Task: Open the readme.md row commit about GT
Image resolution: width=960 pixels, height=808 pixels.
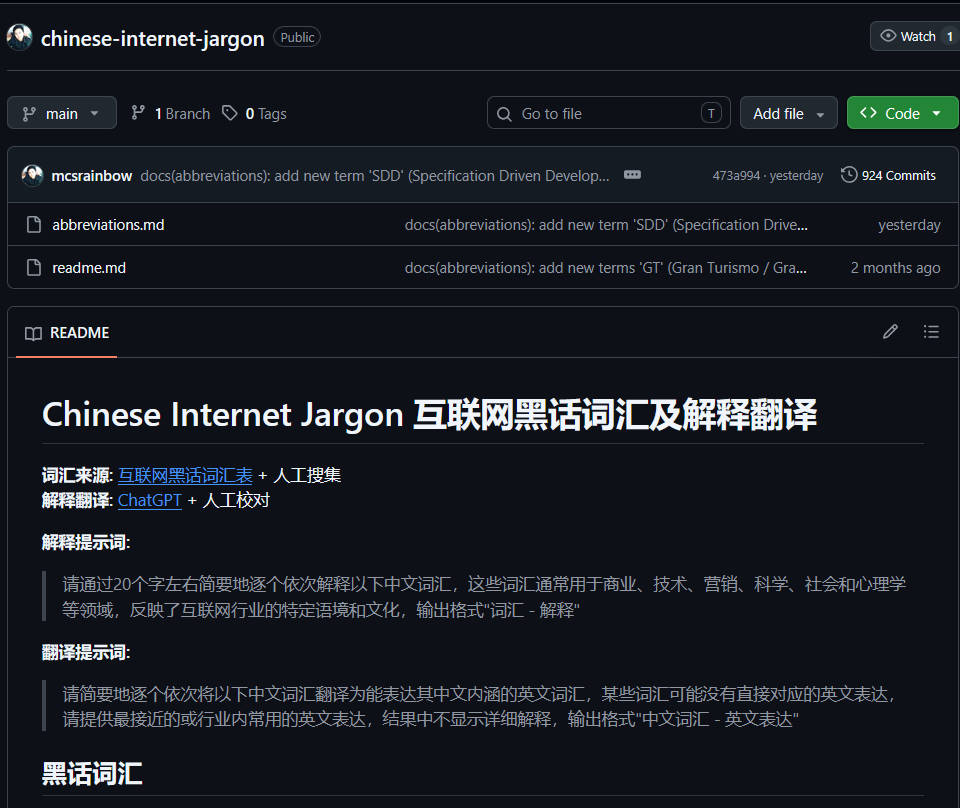Action: click(x=606, y=267)
